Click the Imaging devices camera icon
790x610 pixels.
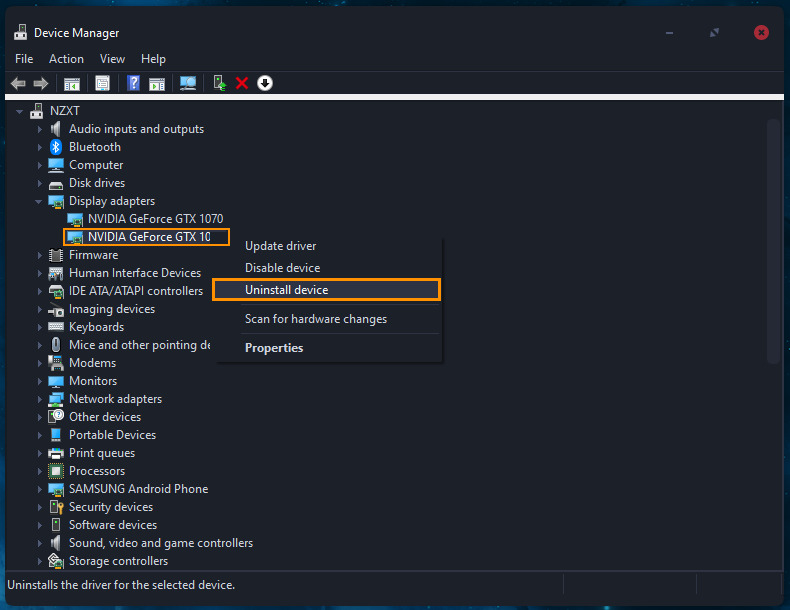(x=56, y=310)
